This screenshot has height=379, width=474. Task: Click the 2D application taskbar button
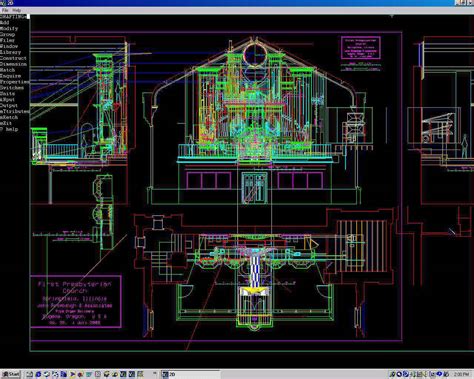click(x=190, y=374)
